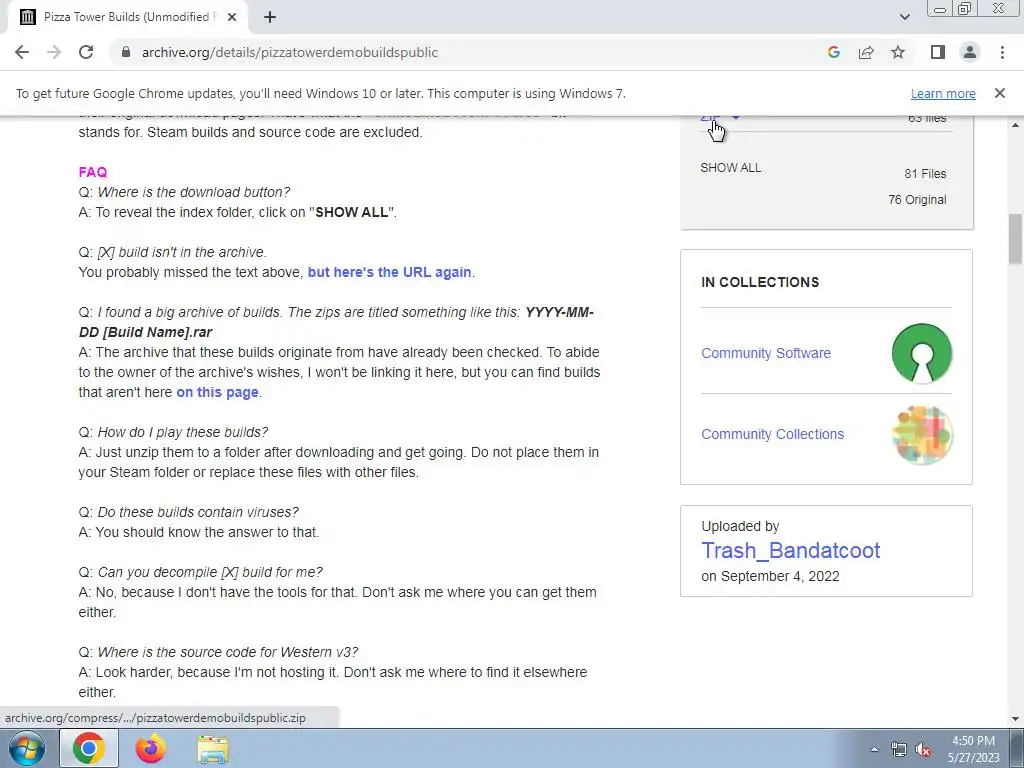This screenshot has height=768, width=1024.
Task: Open Community Software green icon thumbnail
Action: pyautogui.click(x=921, y=353)
